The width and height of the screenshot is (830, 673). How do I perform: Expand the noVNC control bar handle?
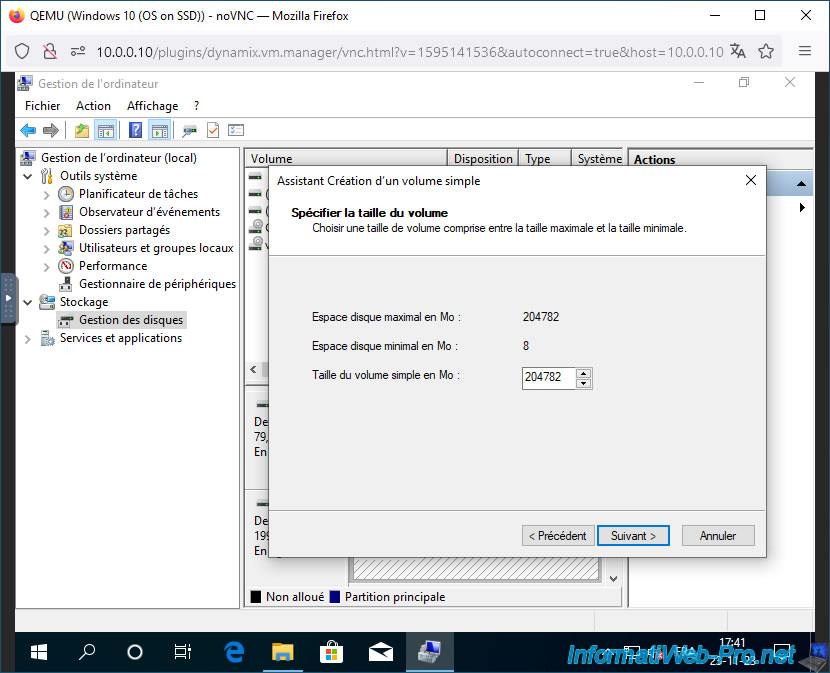point(8,299)
